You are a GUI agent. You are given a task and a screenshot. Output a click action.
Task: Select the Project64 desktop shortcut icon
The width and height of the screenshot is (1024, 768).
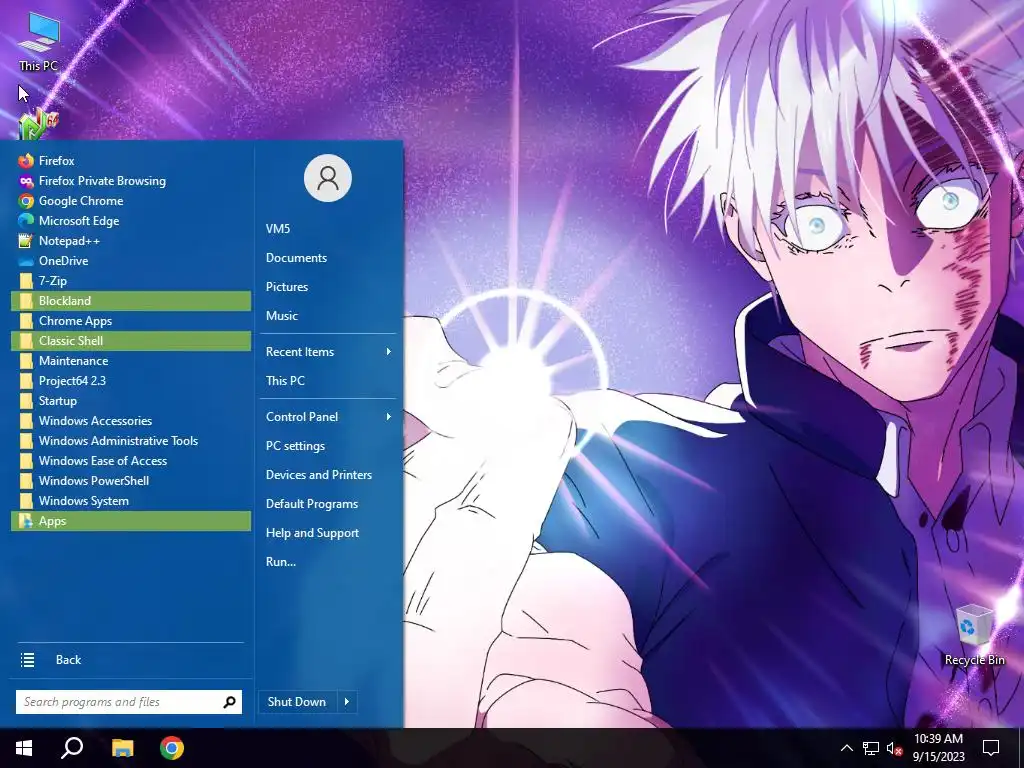(38, 125)
